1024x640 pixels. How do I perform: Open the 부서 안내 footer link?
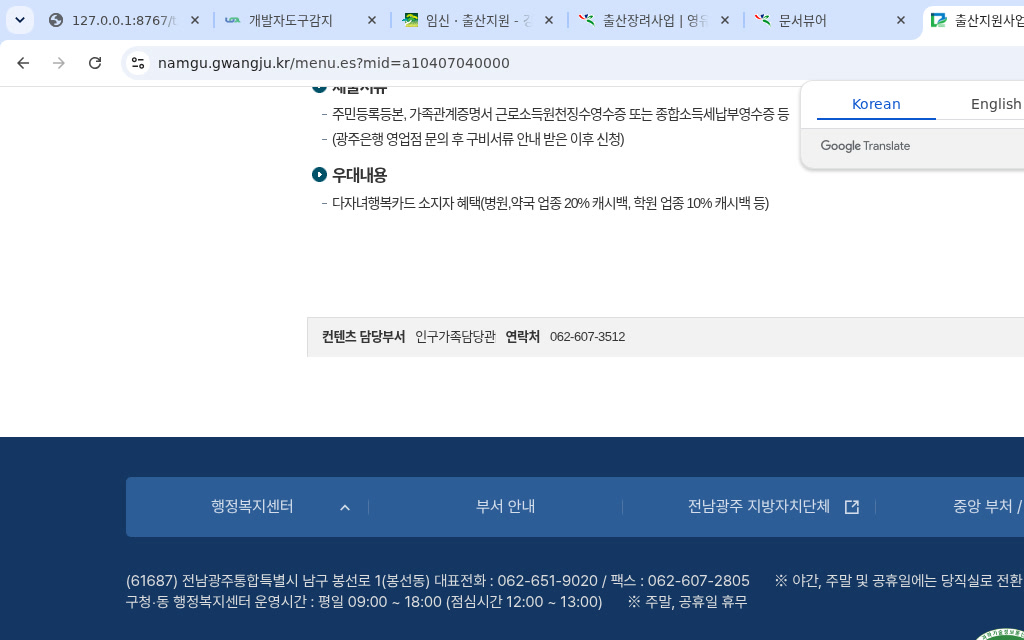[505, 507]
